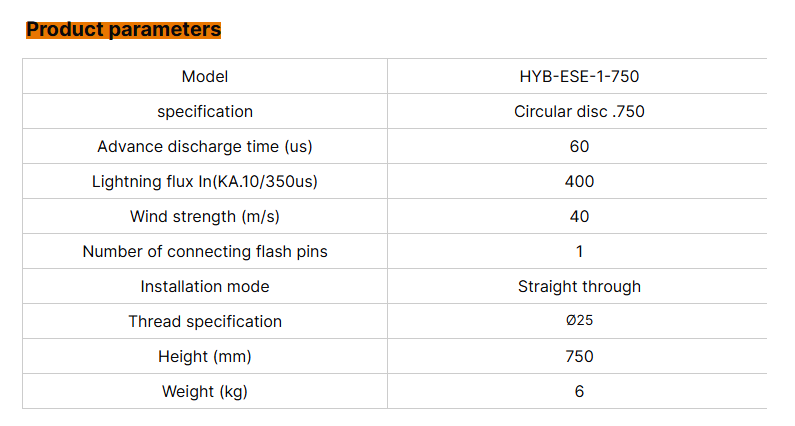Click the HYB-ESE-1-750 model value

[x=579, y=77]
